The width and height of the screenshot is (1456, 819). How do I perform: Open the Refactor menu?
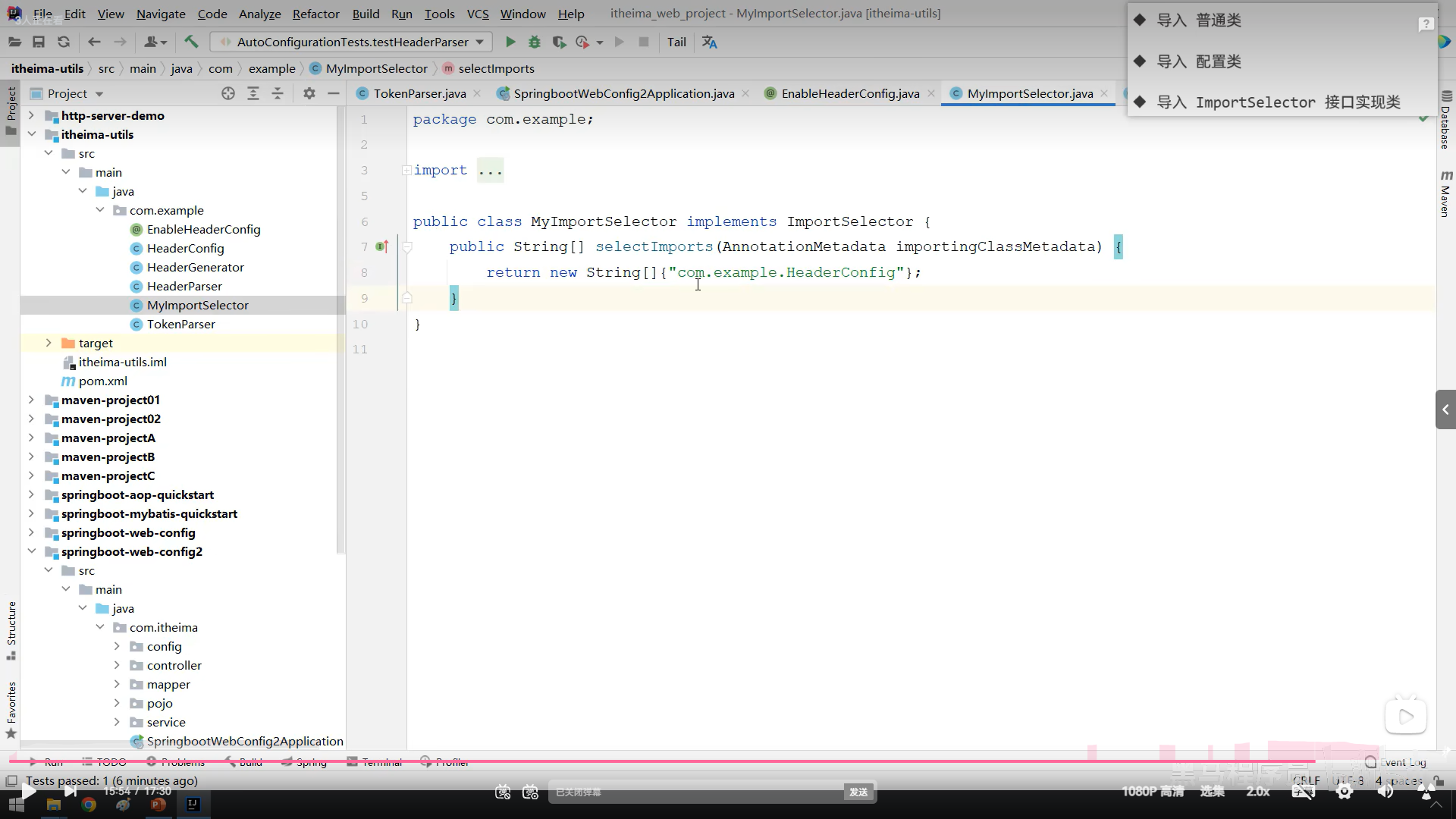coord(315,14)
